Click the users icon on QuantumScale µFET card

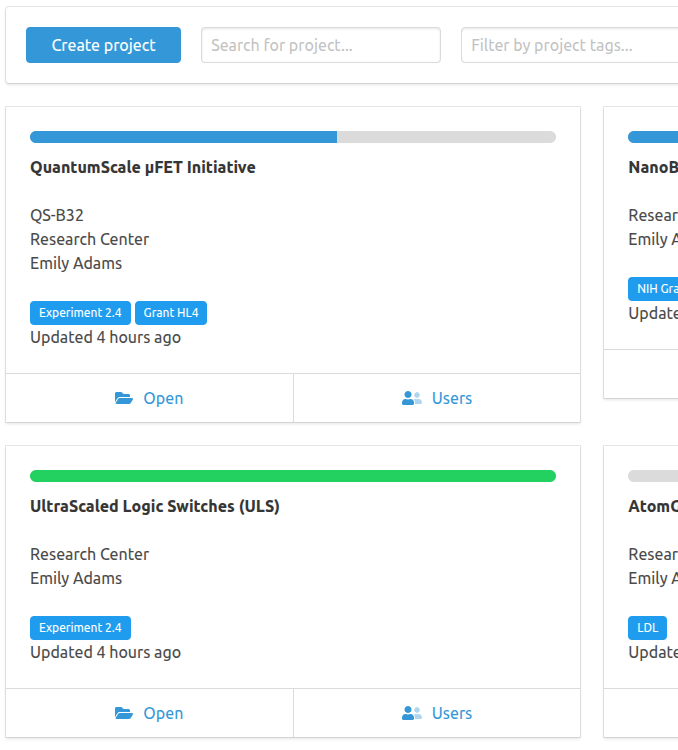pyautogui.click(x=411, y=398)
